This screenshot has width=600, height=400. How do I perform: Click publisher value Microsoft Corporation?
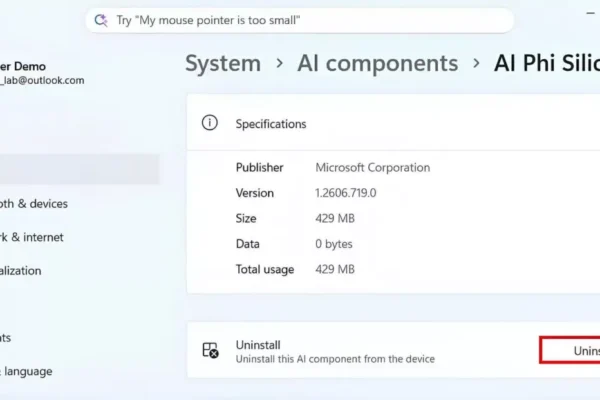coord(373,168)
